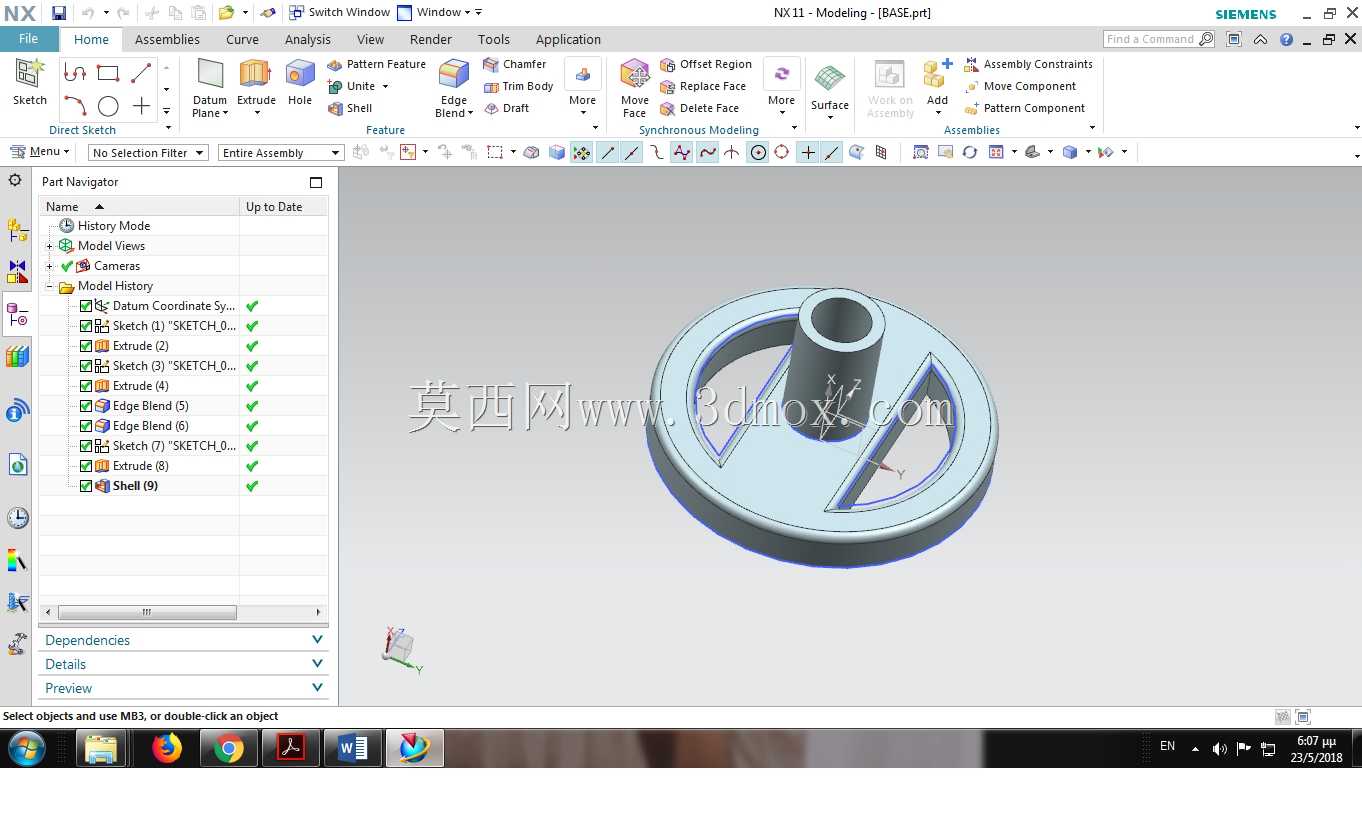Expand the Dependencies panel
Screen dimensions: 1362x816
pos(184,640)
